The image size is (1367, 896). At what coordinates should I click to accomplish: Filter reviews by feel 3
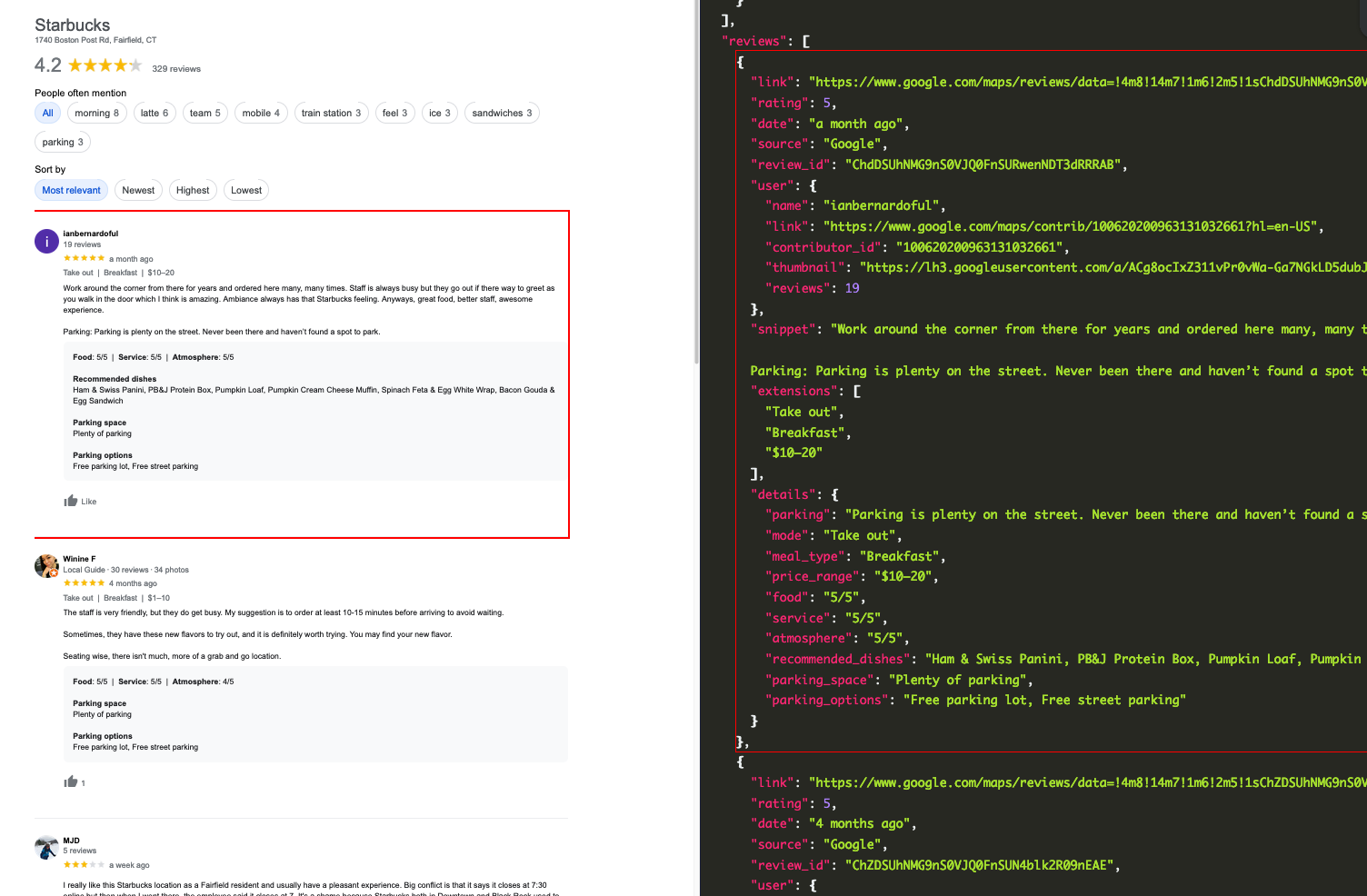click(395, 113)
